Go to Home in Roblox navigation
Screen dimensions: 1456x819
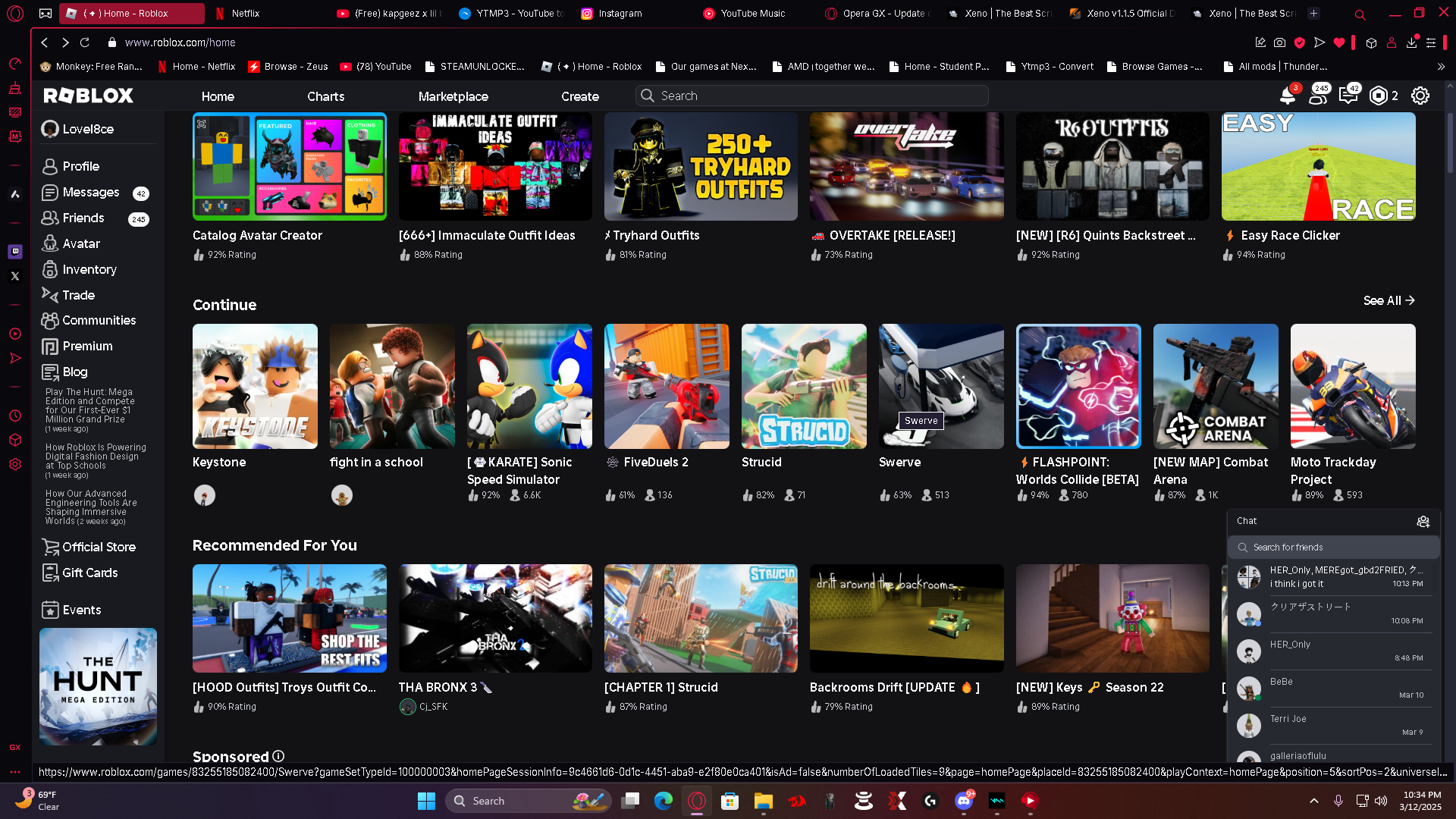tap(218, 96)
